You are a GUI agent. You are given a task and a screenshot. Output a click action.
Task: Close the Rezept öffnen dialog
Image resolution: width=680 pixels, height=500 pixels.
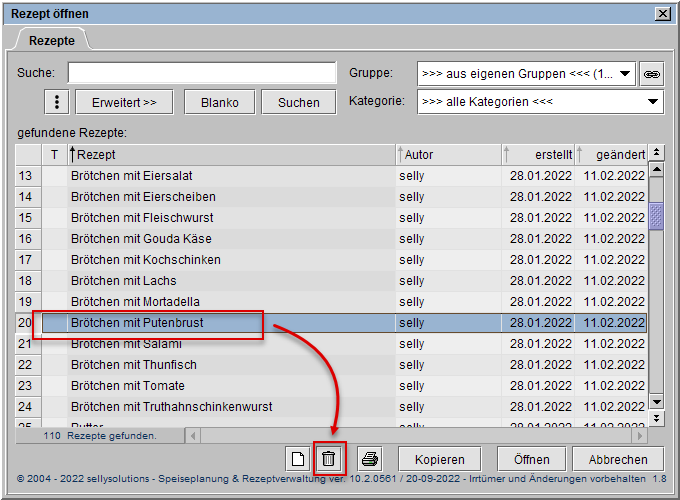pyautogui.click(x=662, y=12)
